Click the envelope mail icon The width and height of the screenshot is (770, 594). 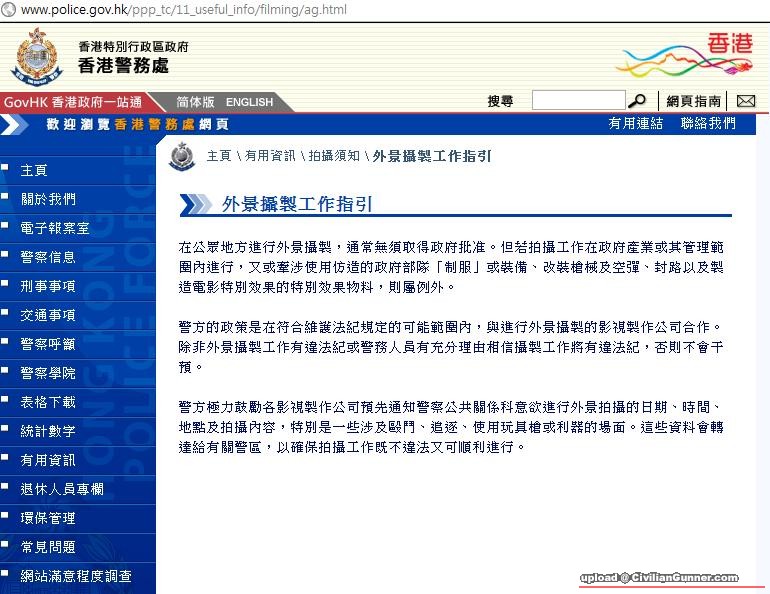coord(745,101)
